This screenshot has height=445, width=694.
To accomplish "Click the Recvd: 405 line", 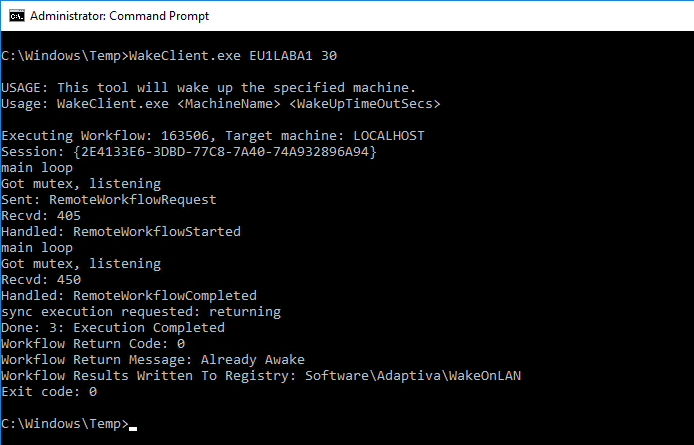I will pyautogui.click(x=41, y=216).
